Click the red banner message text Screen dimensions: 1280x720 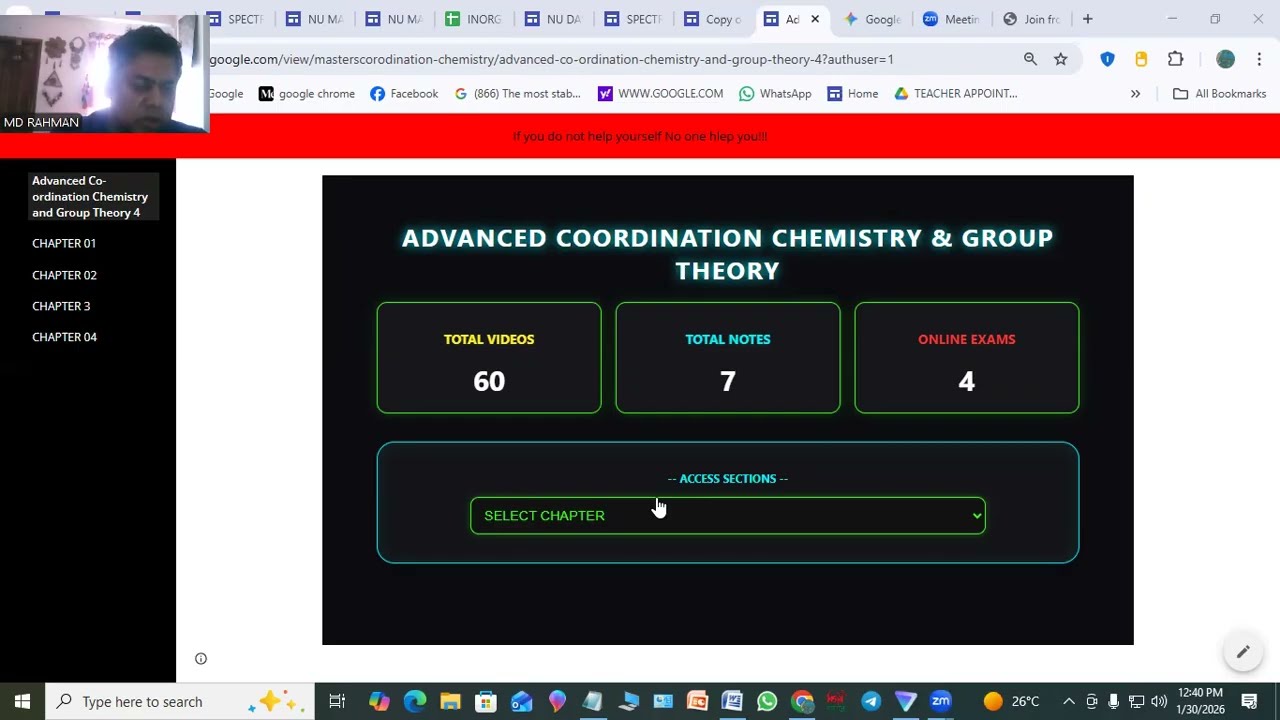[x=640, y=136]
